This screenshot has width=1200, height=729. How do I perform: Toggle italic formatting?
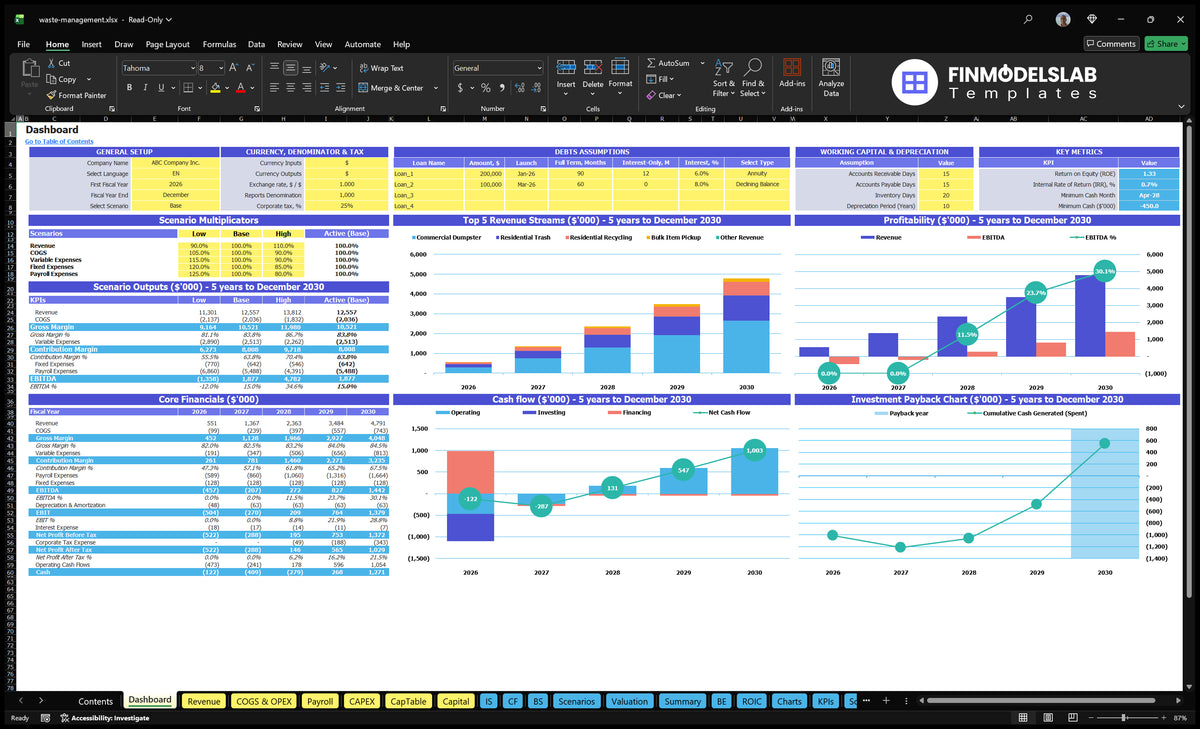tap(145, 88)
